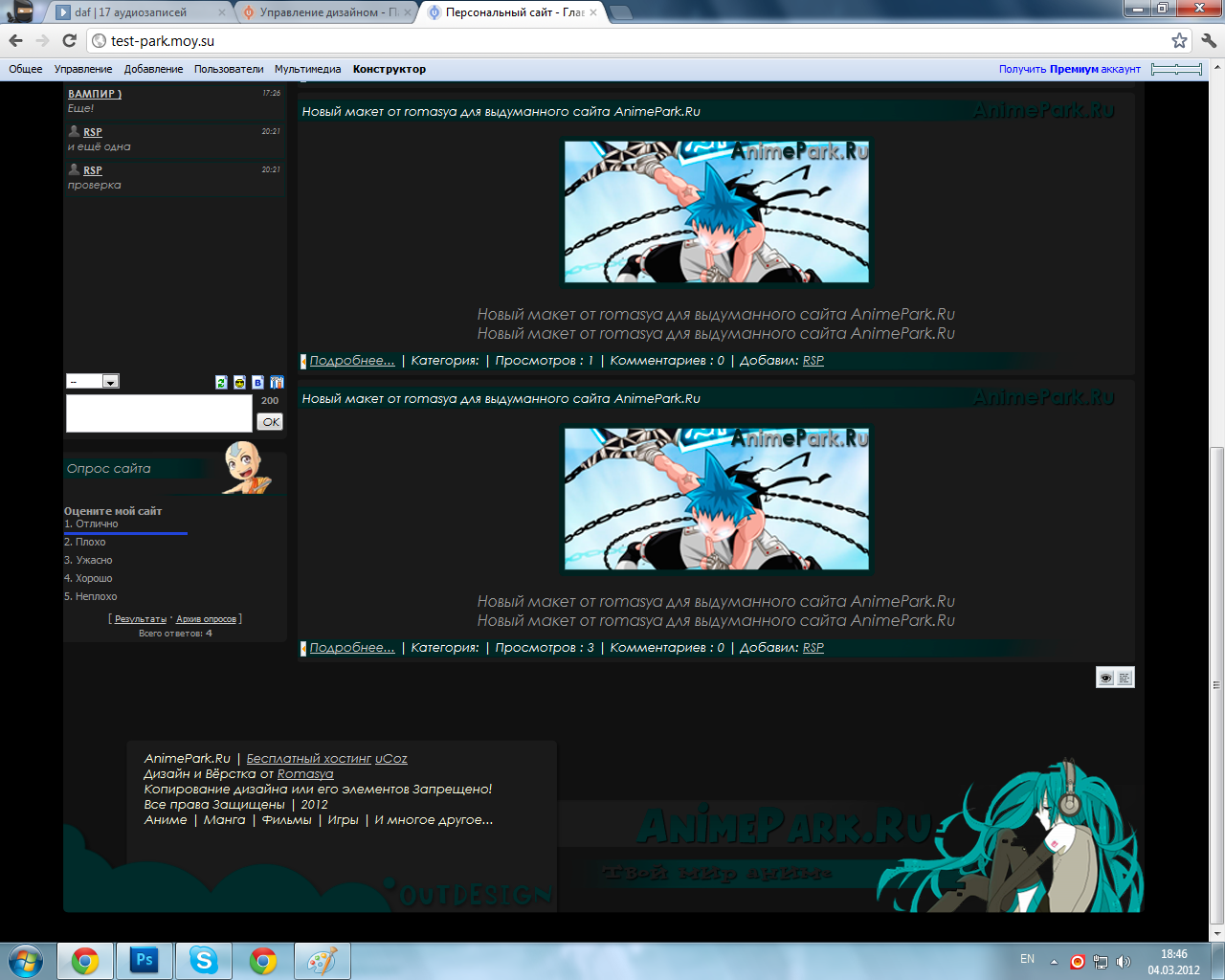
Task: Click the vertical scrollbar thumb
Action: point(1217,684)
